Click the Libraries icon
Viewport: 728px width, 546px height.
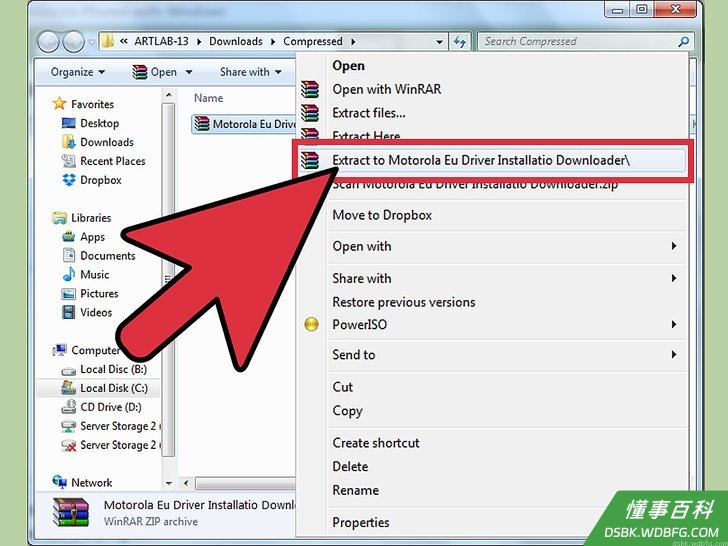pyautogui.click(x=59, y=217)
